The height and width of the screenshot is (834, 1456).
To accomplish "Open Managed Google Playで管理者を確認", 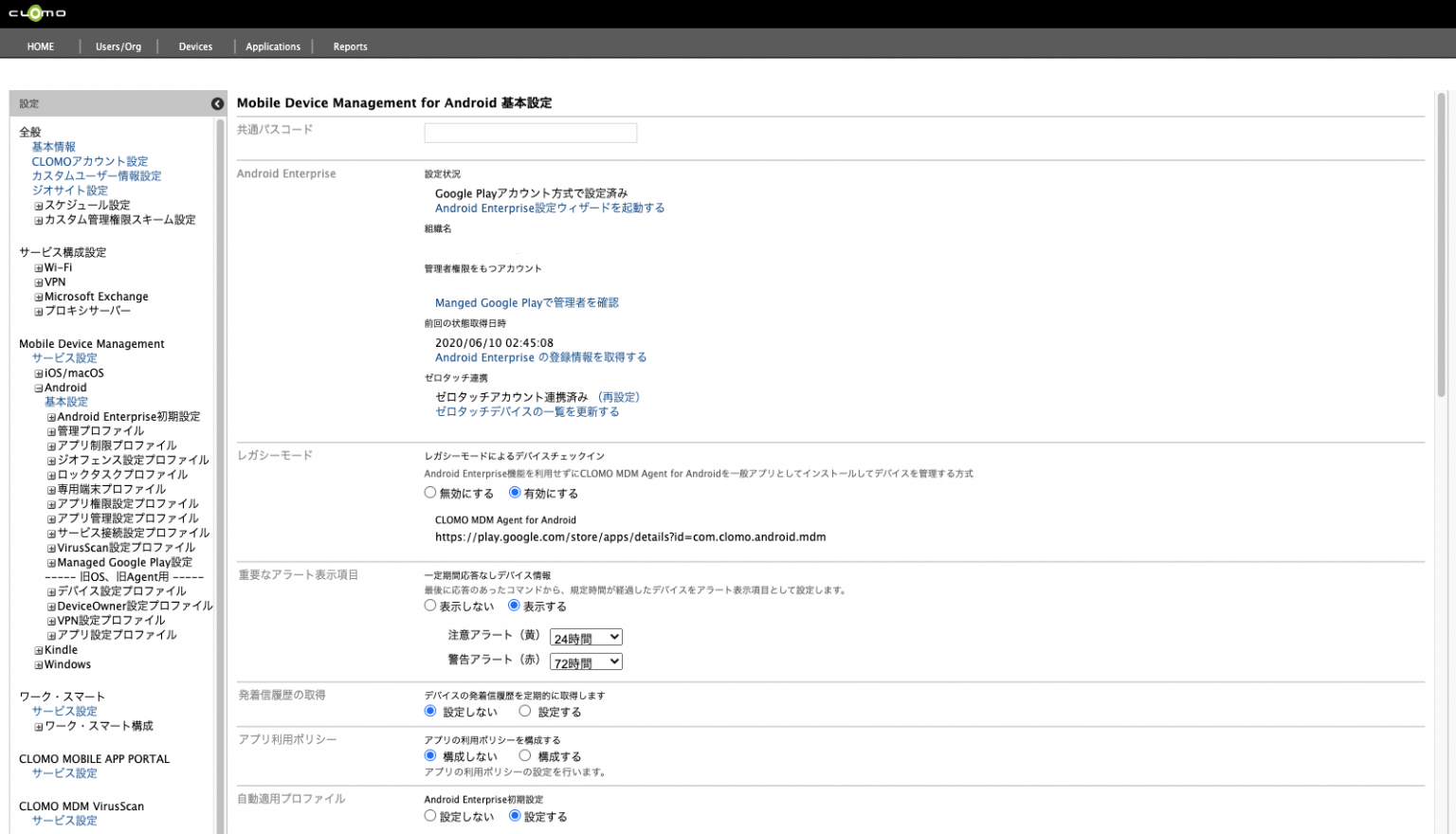I will 527,303.
